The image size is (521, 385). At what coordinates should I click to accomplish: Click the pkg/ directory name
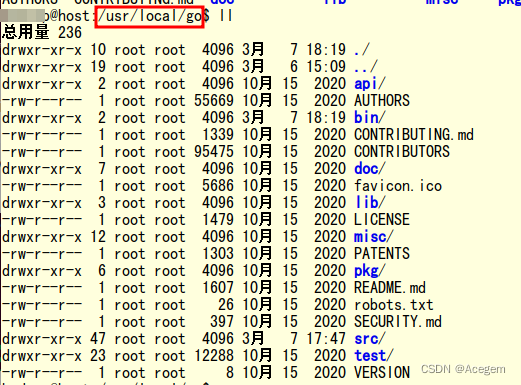[x=370, y=271]
